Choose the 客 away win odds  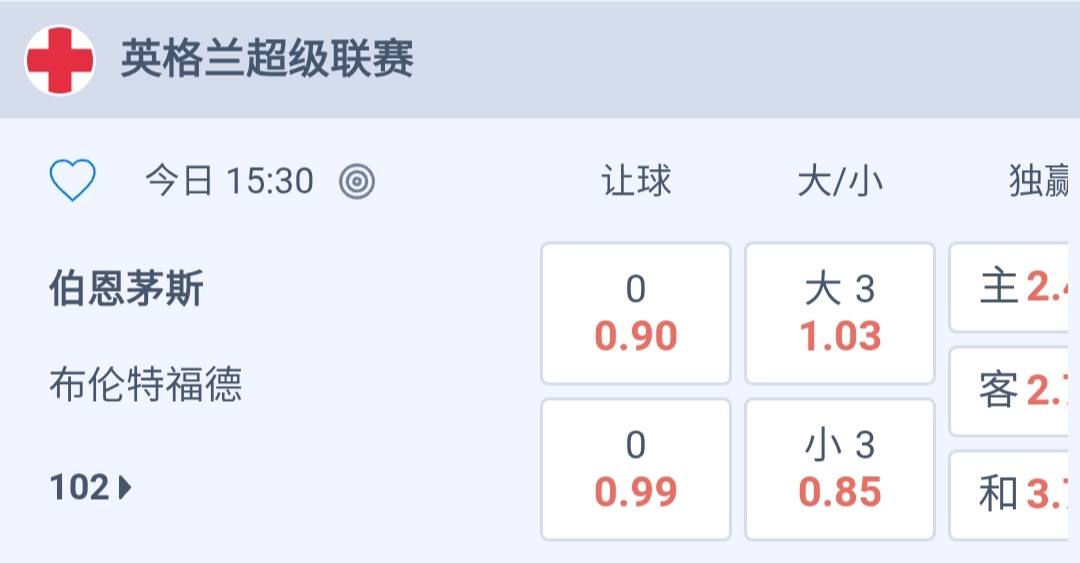pos(1015,391)
